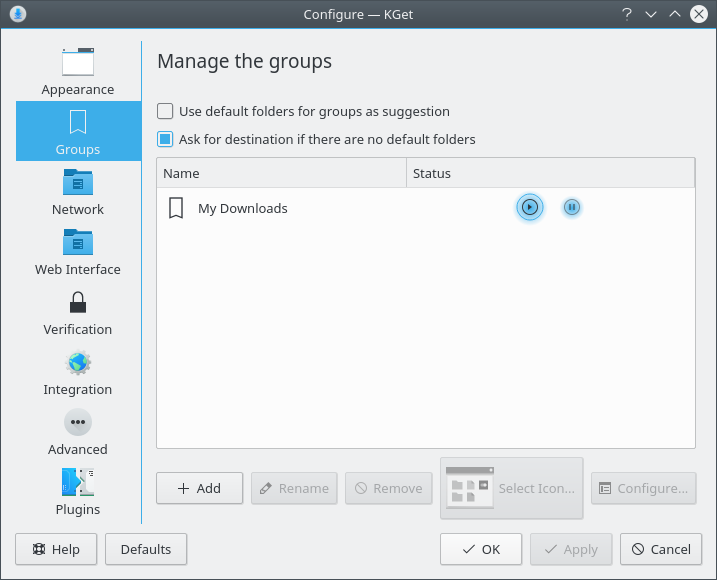The image size is (717, 580).
Task: Restore settings with Defaults button
Action: click(x=145, y=549)
